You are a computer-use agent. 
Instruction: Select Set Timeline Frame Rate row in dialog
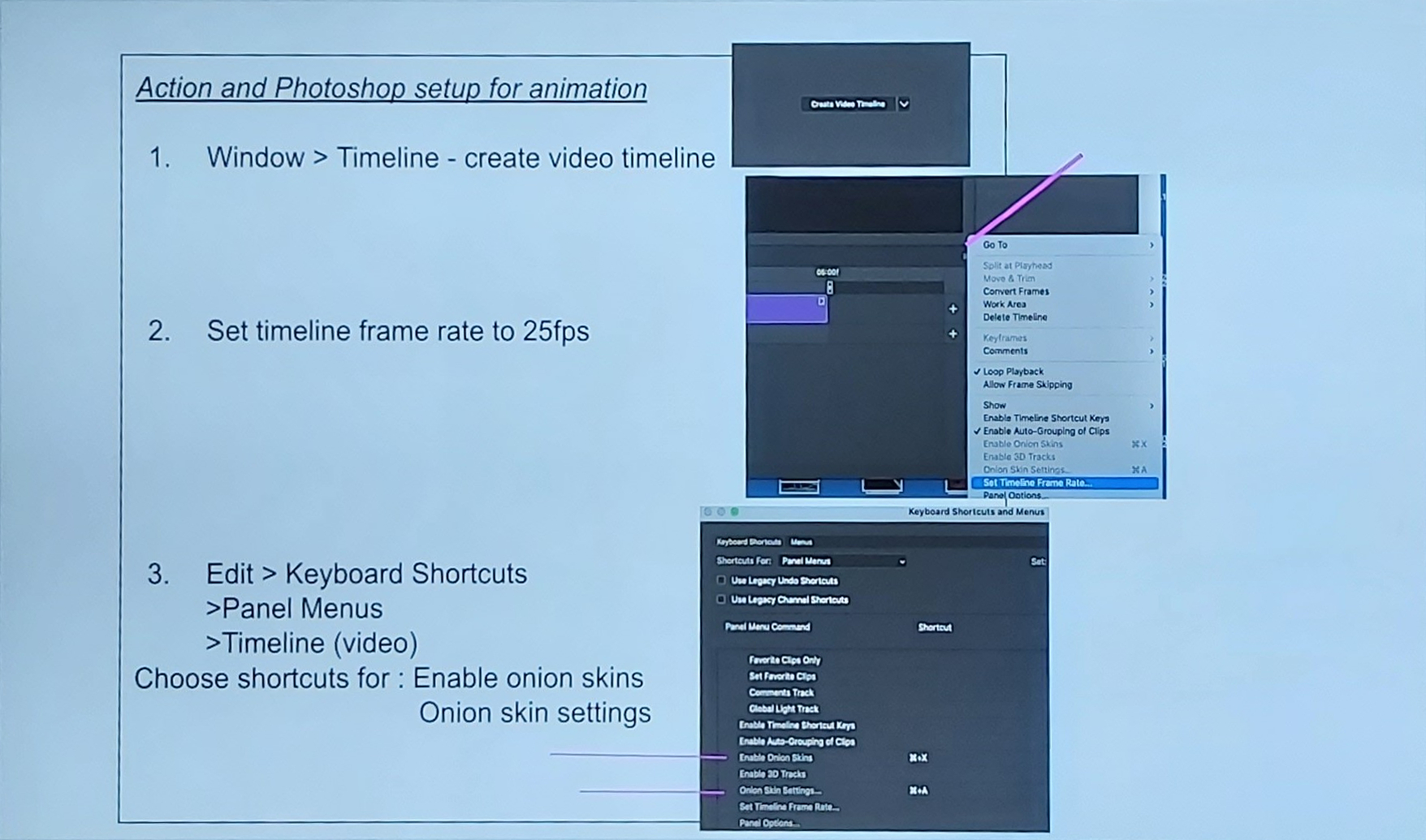point(789,807)
